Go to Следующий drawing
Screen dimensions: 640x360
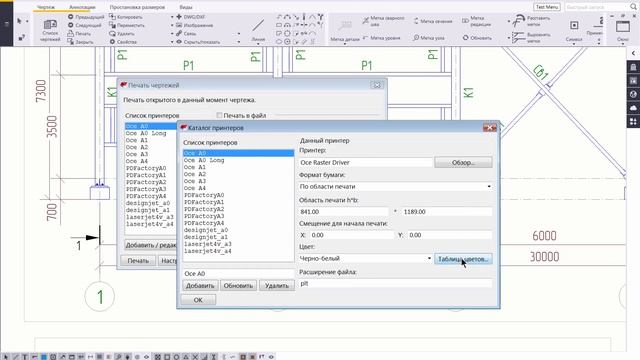(x=84, y=25)
